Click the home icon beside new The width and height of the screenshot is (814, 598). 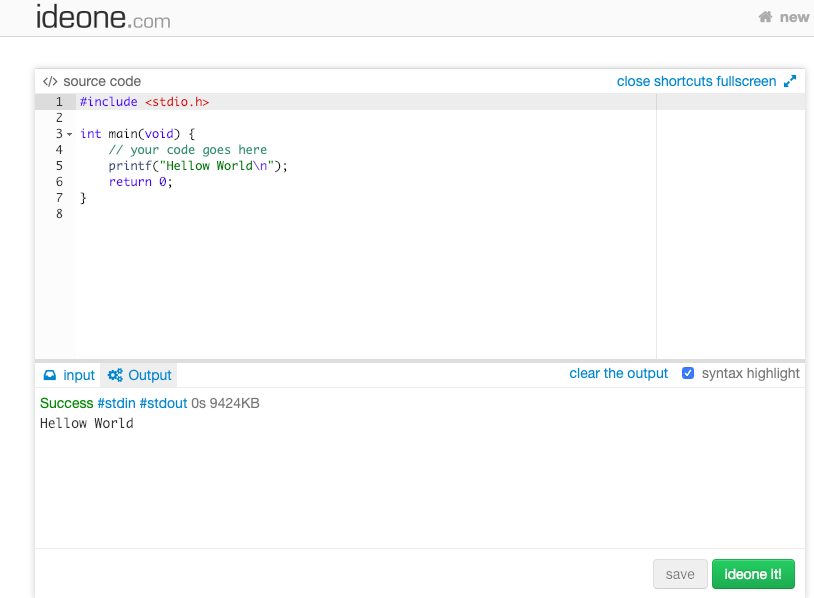(766, 17)
